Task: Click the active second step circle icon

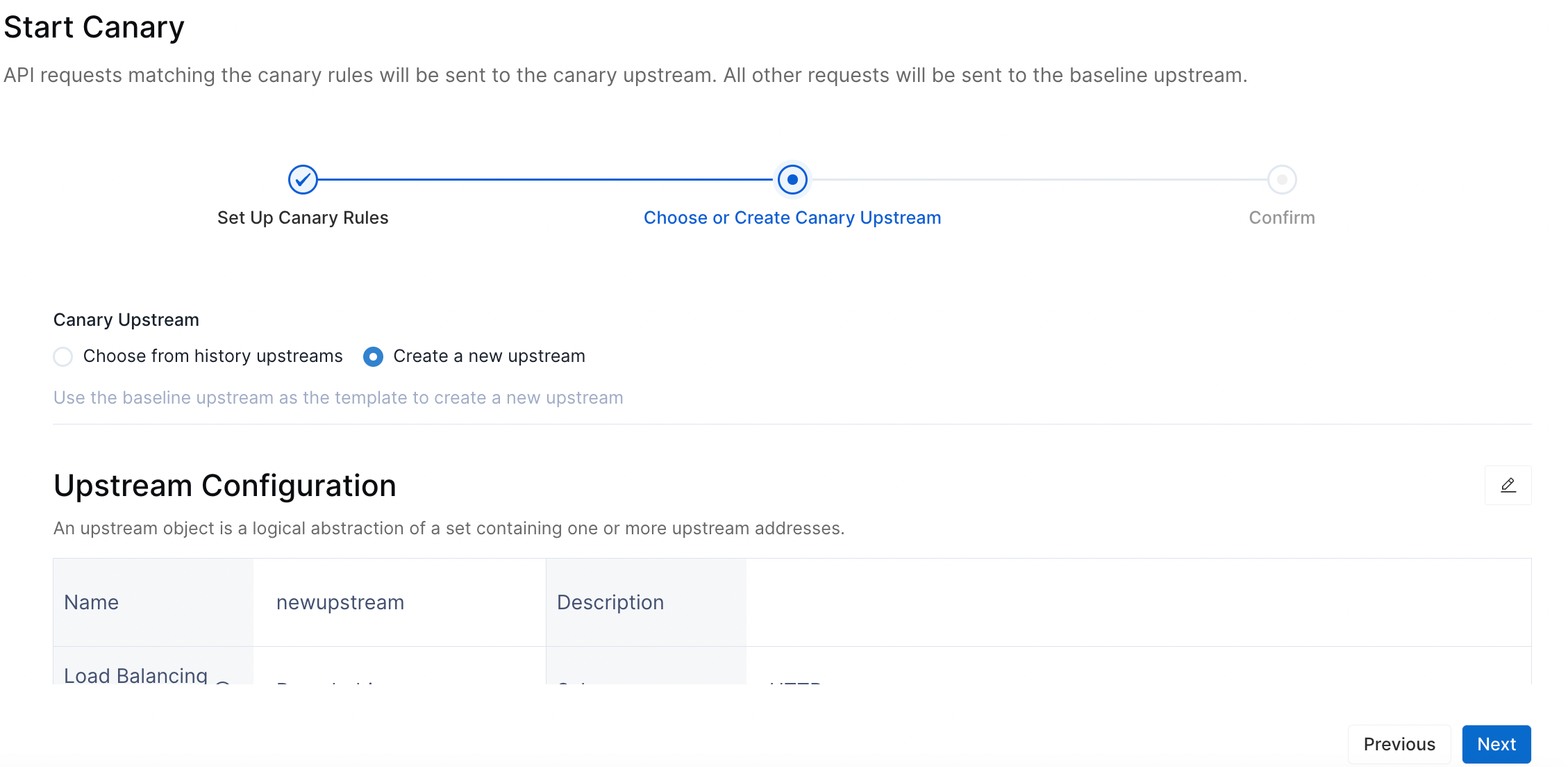Action: click(x=793, y=180)
